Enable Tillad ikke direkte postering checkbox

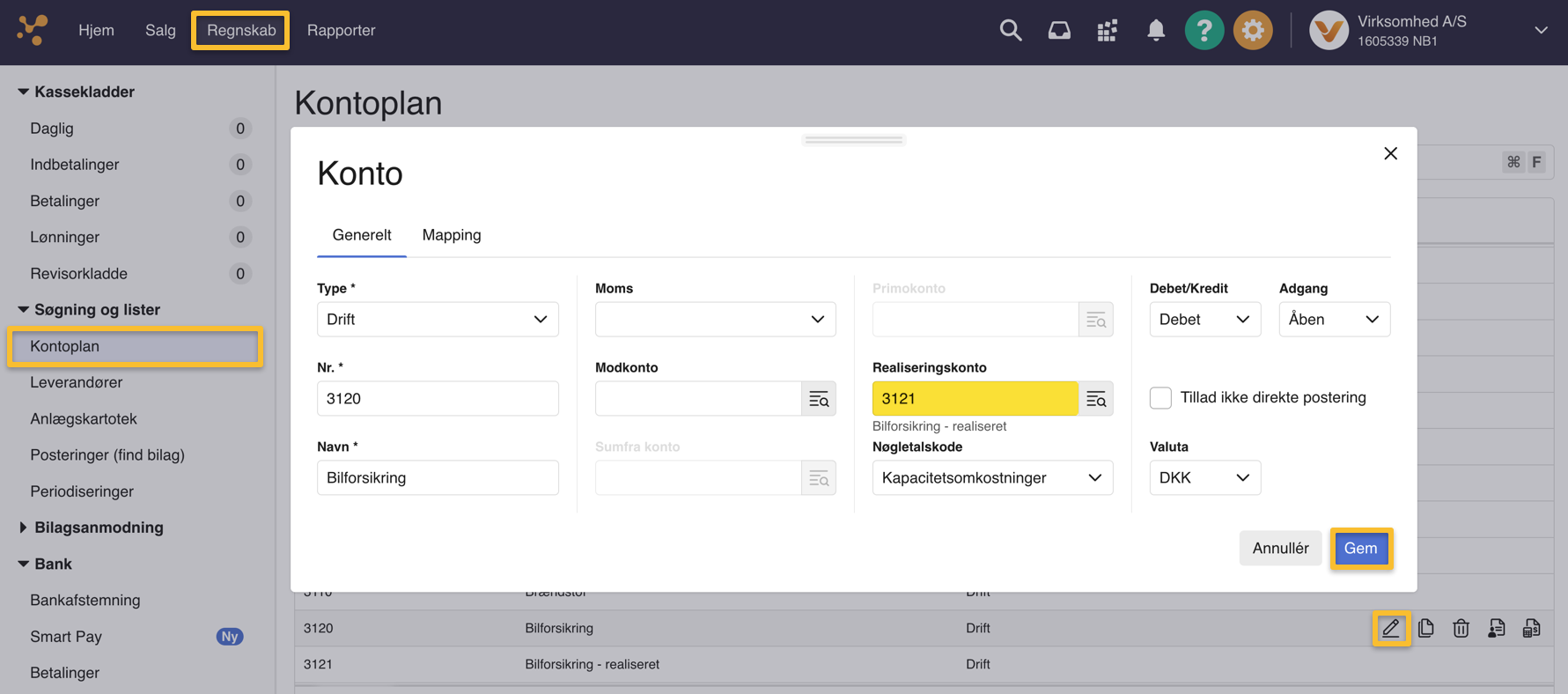(x=1160, y=398)
